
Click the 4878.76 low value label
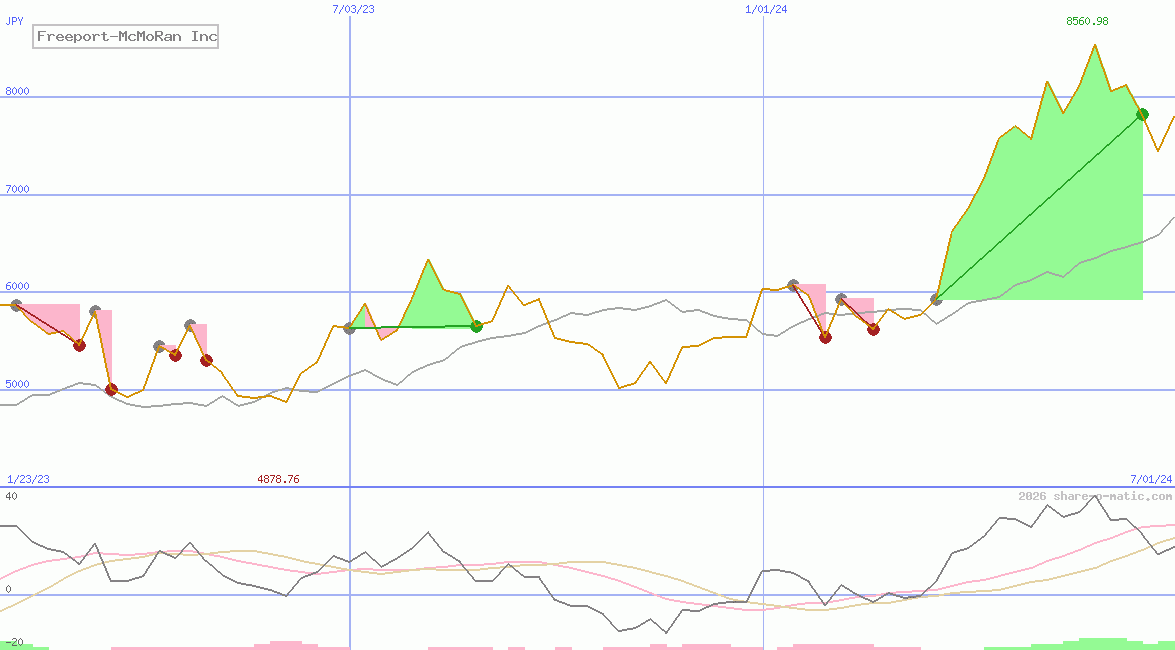click(278, 479)
